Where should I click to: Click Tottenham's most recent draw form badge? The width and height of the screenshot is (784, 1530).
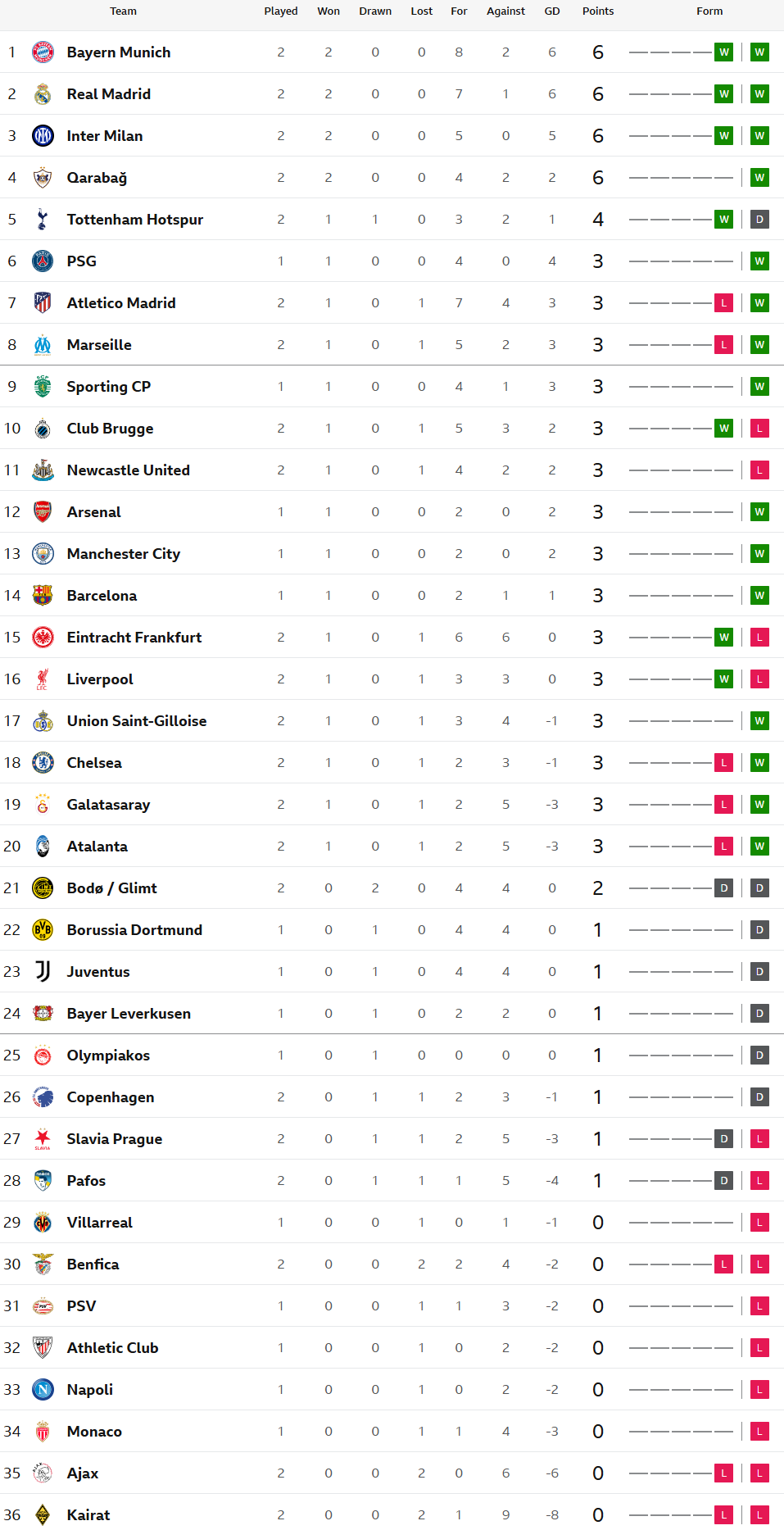pos(759,220)
